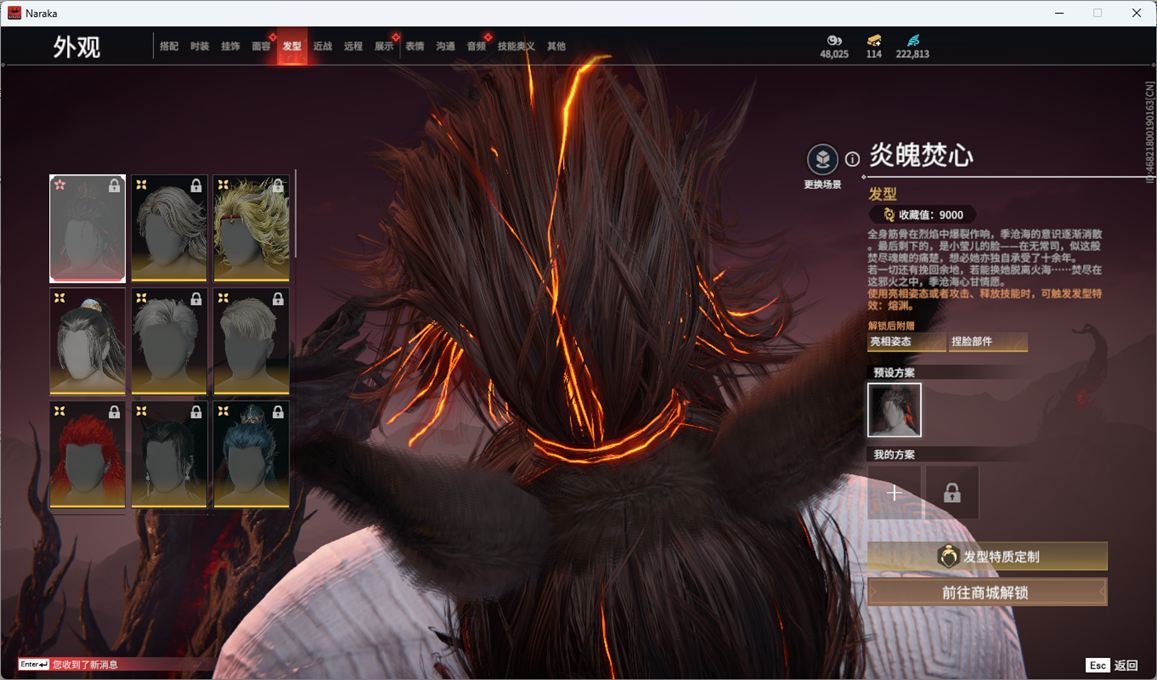Click the Esc 返回 back button

(1113, 665)
